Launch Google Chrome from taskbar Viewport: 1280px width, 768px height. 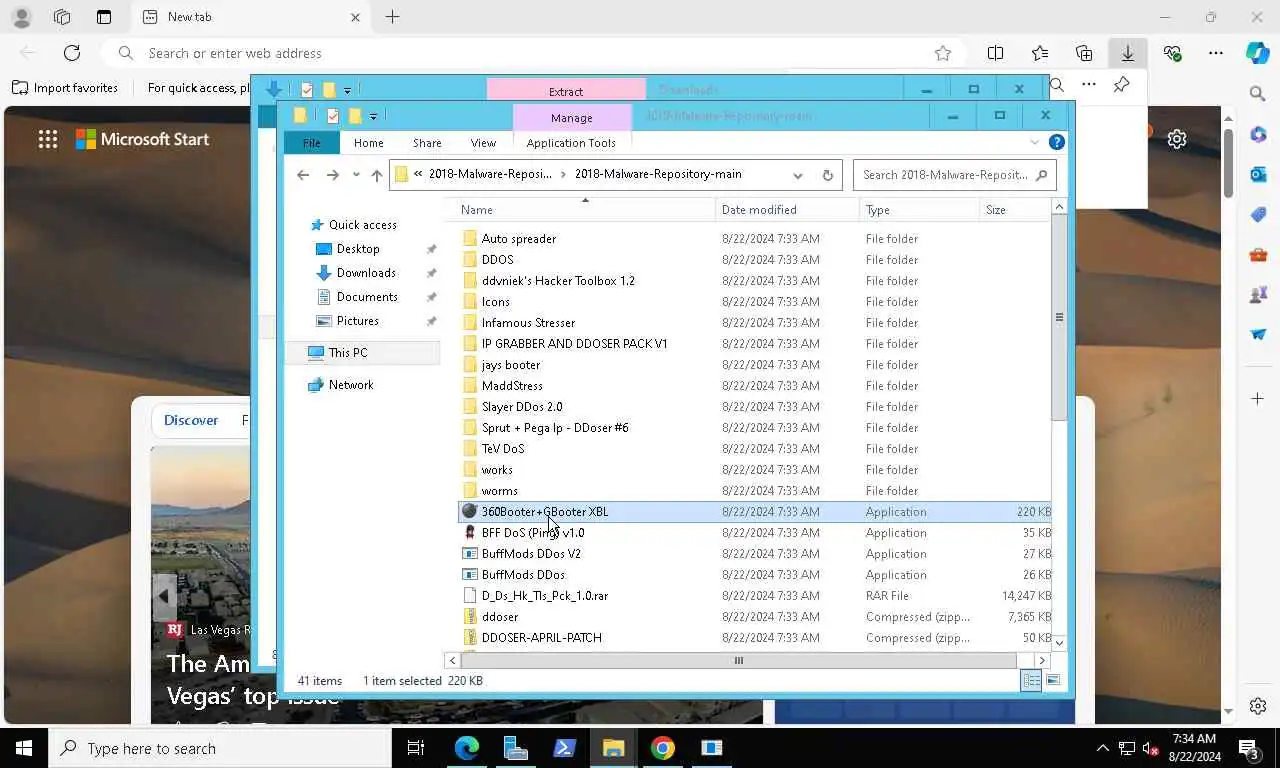tap(663, 748)
